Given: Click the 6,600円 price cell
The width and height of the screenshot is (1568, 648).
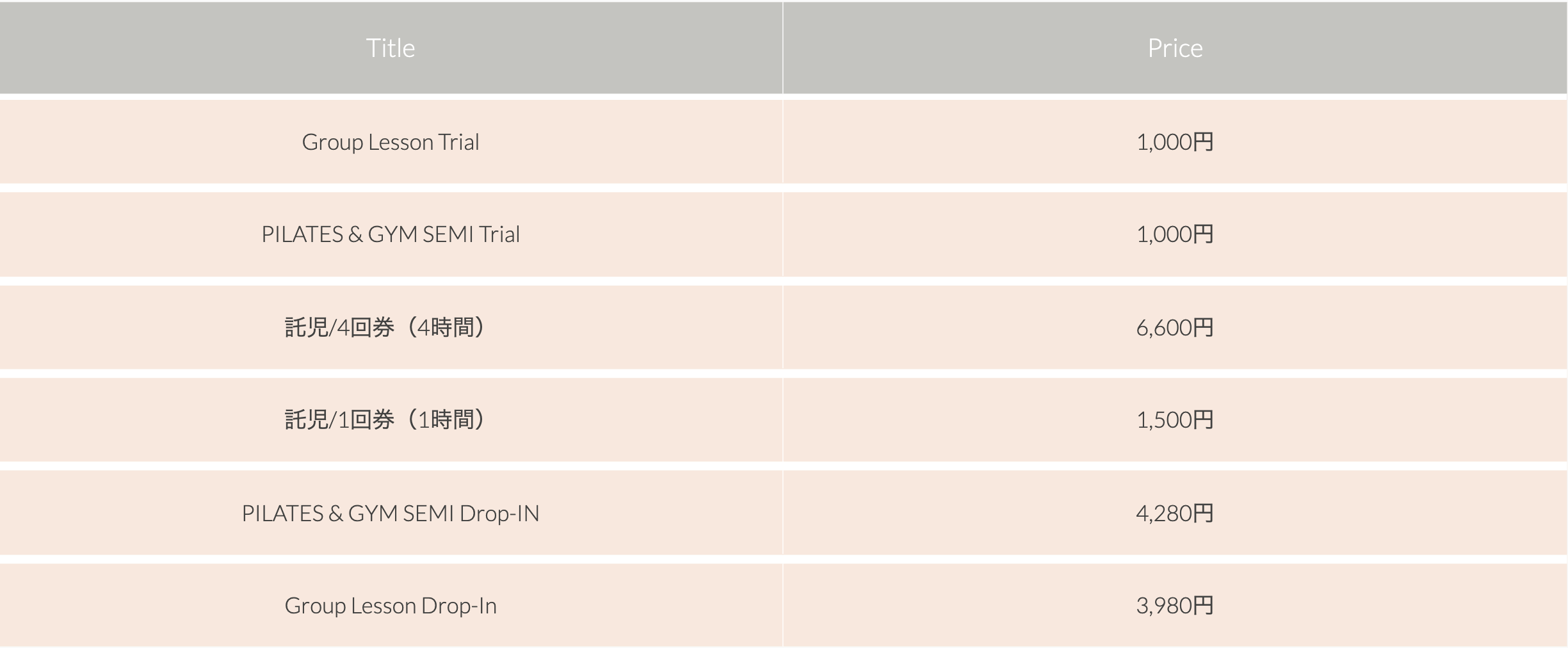Looking at the screenshot, I should point(1175,327).
